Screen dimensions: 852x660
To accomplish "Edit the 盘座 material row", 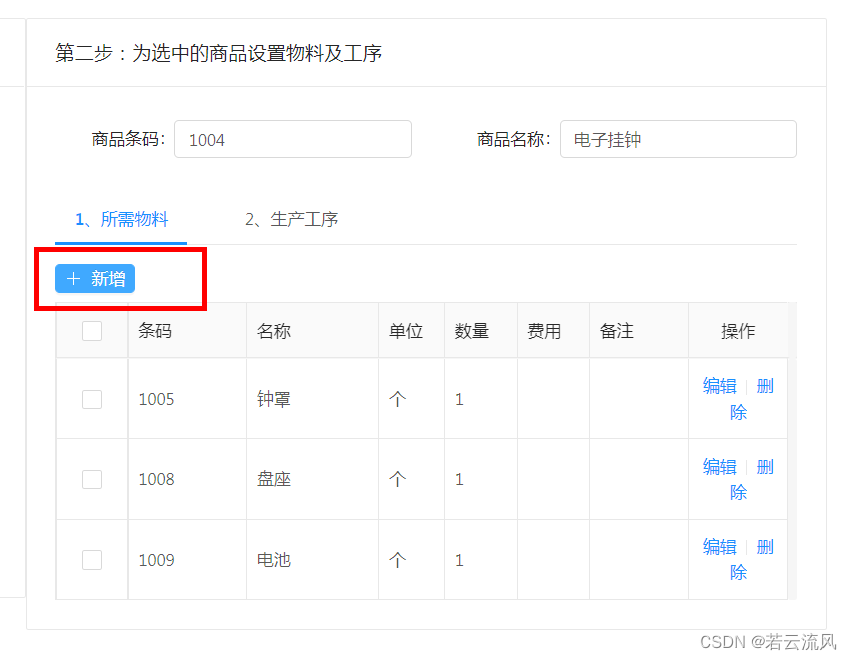I will (x=719, y=467).
